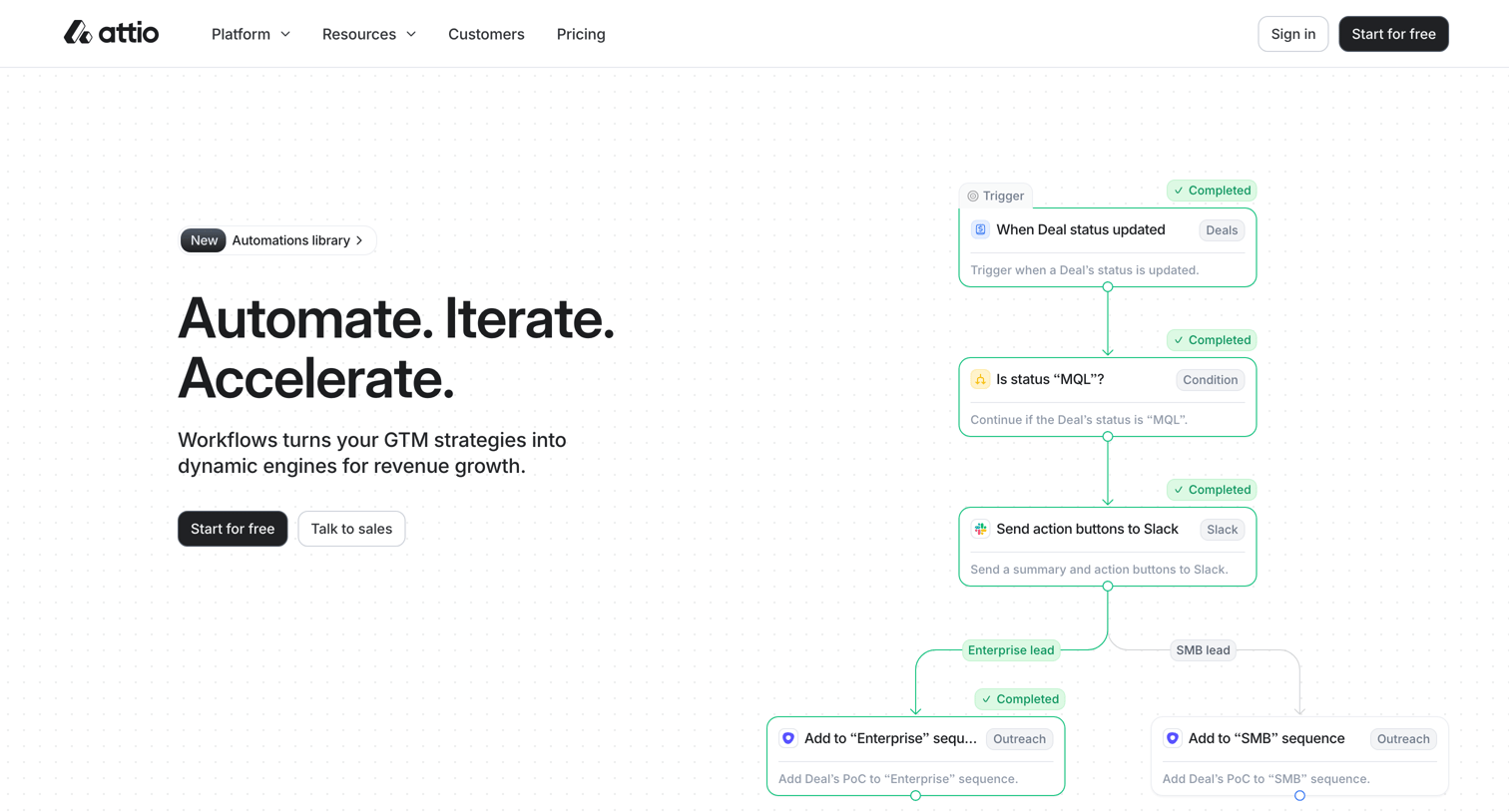Click the Slack logo icon
The height and width of the screenshot is (812, 1509).
(980, 529)
